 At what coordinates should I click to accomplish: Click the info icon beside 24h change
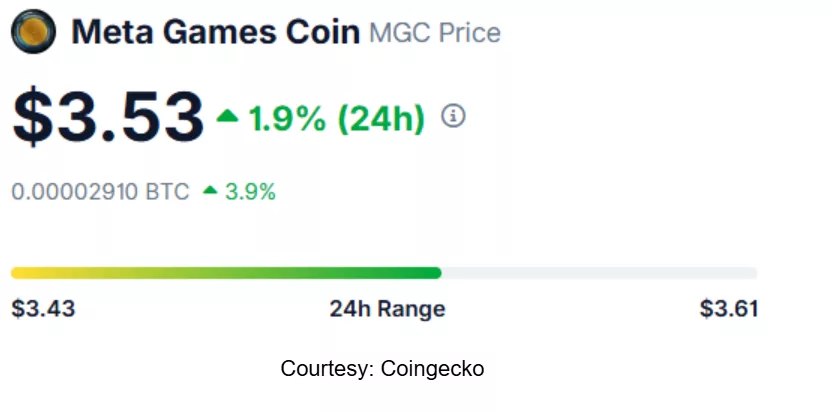pos(454,117)
